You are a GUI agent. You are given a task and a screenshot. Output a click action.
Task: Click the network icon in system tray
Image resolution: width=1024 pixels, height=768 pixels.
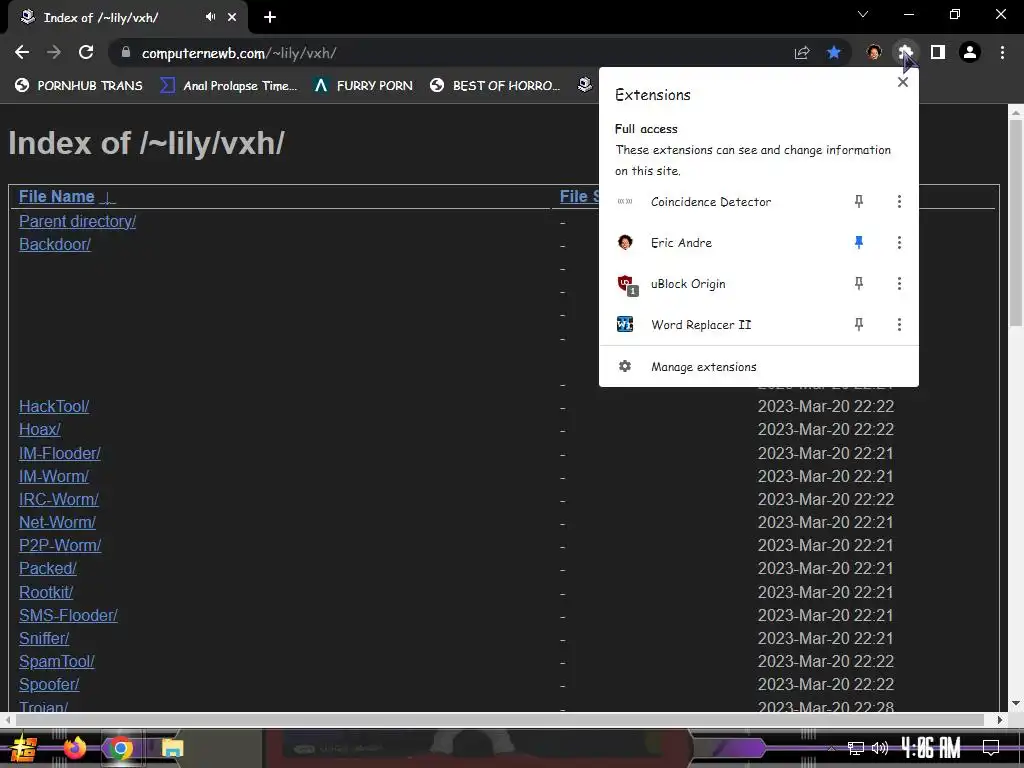[855, 748]
